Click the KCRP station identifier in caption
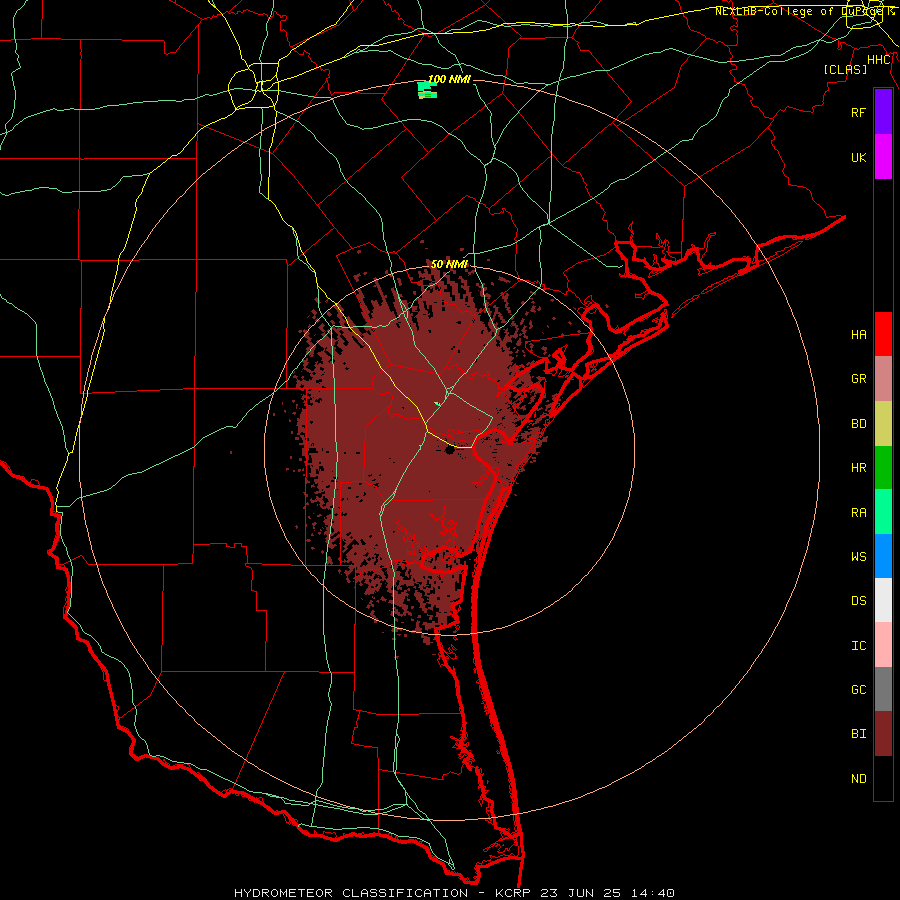900x900 pixels. point(513,893)
